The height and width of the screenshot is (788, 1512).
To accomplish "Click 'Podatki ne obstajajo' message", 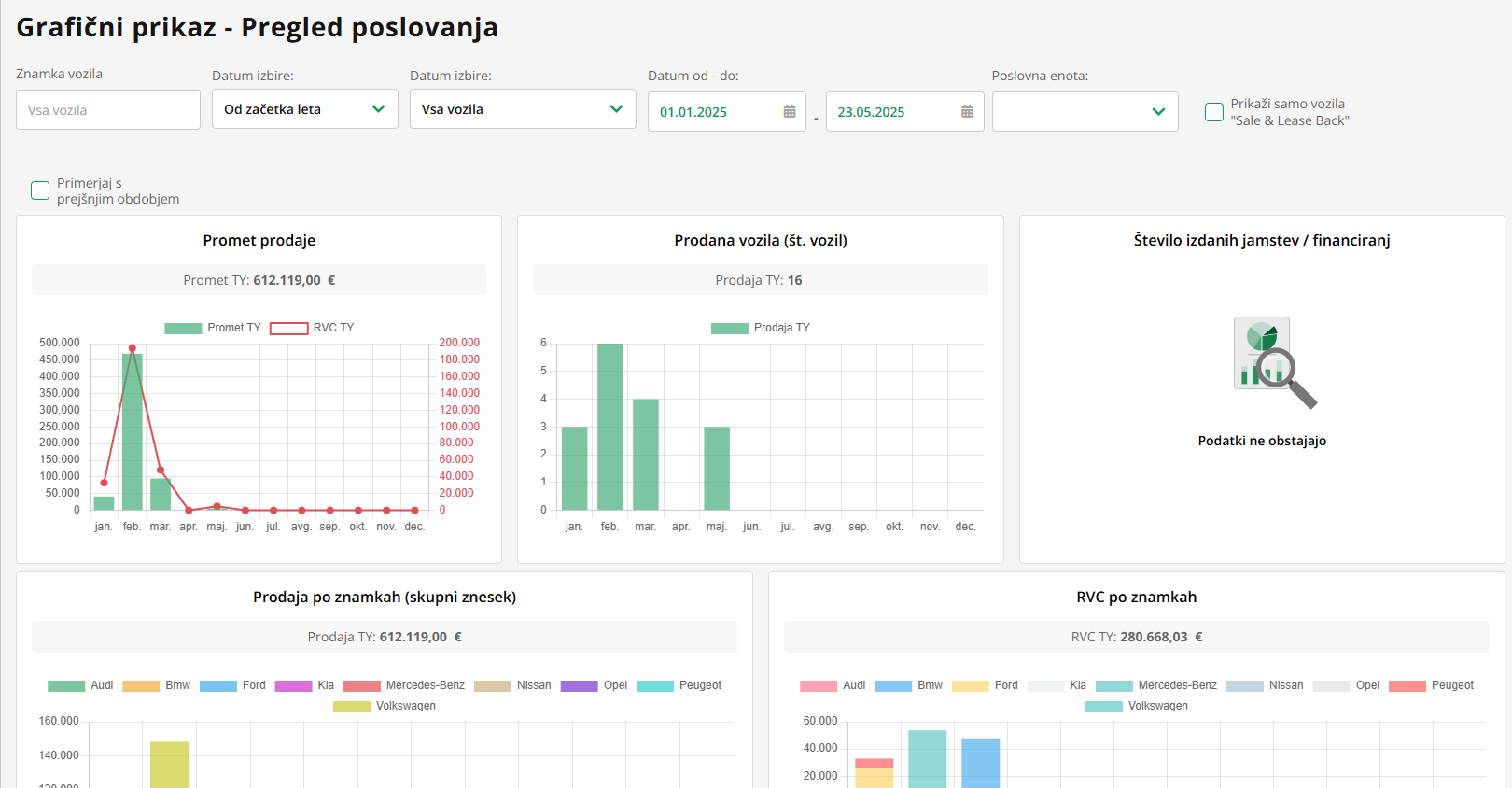I will coord(1262,441).
